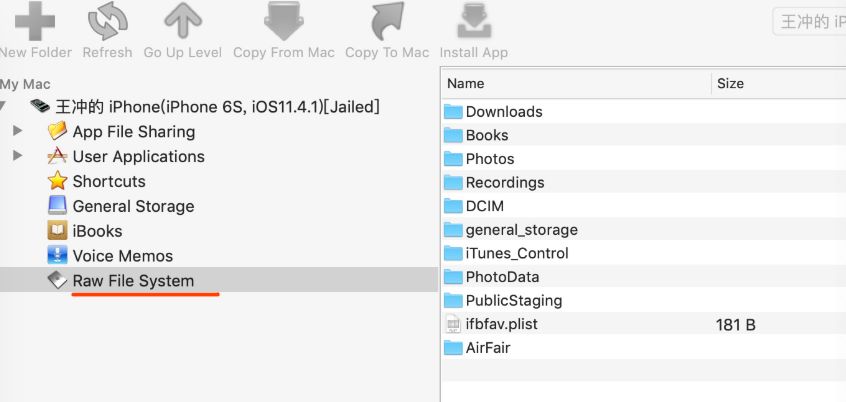Expand the User Applications node
This screenshot has height=402, width=846.
pos(18,156)
